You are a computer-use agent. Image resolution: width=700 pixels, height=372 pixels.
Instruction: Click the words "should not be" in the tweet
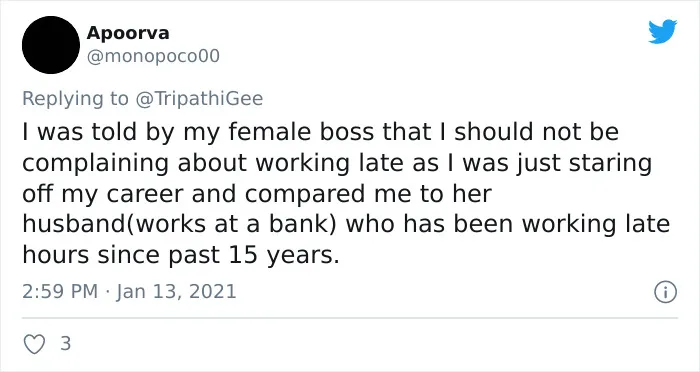pyautogui.click(x=537, y=133)
